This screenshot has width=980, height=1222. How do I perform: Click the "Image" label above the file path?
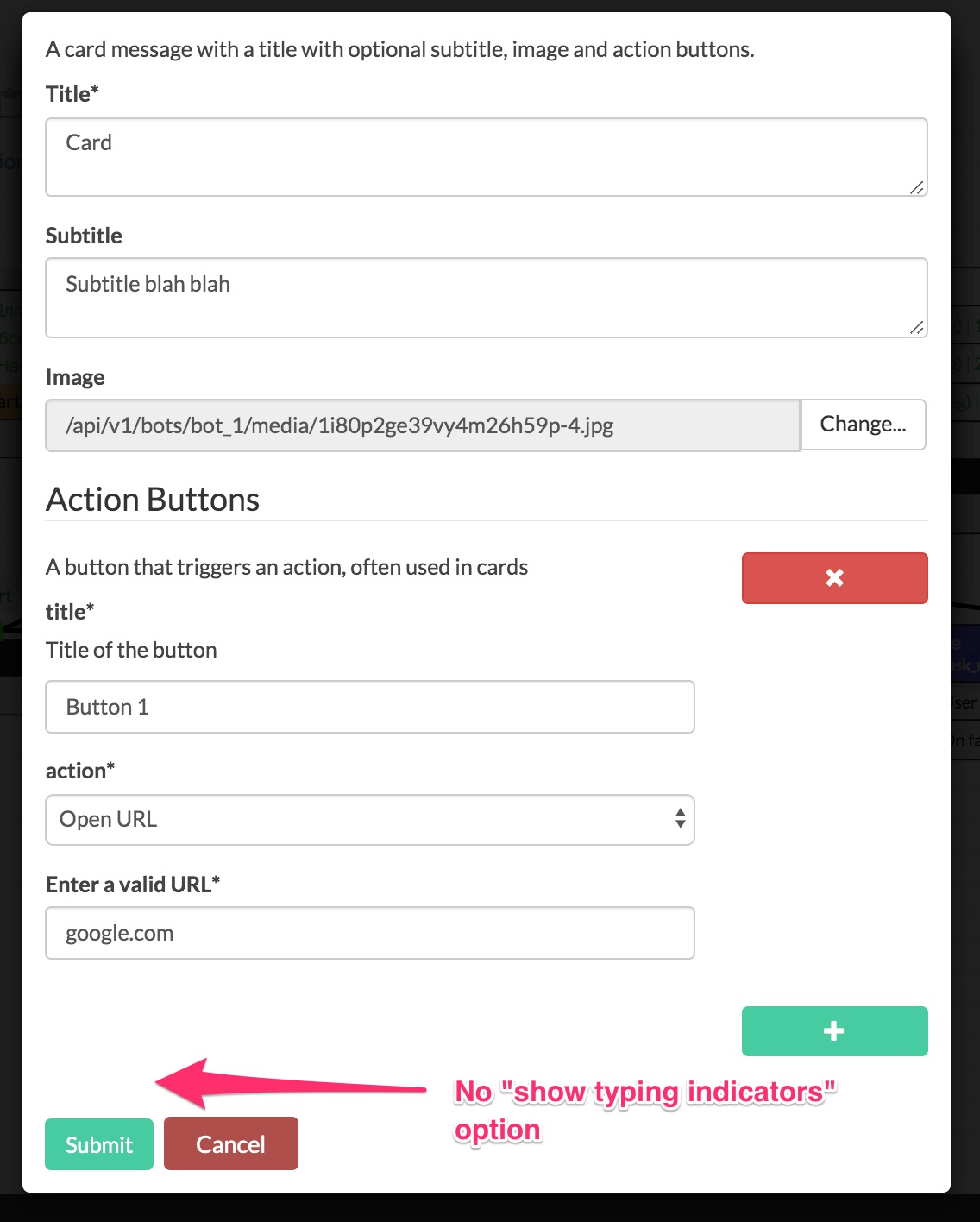click(75, 377)
